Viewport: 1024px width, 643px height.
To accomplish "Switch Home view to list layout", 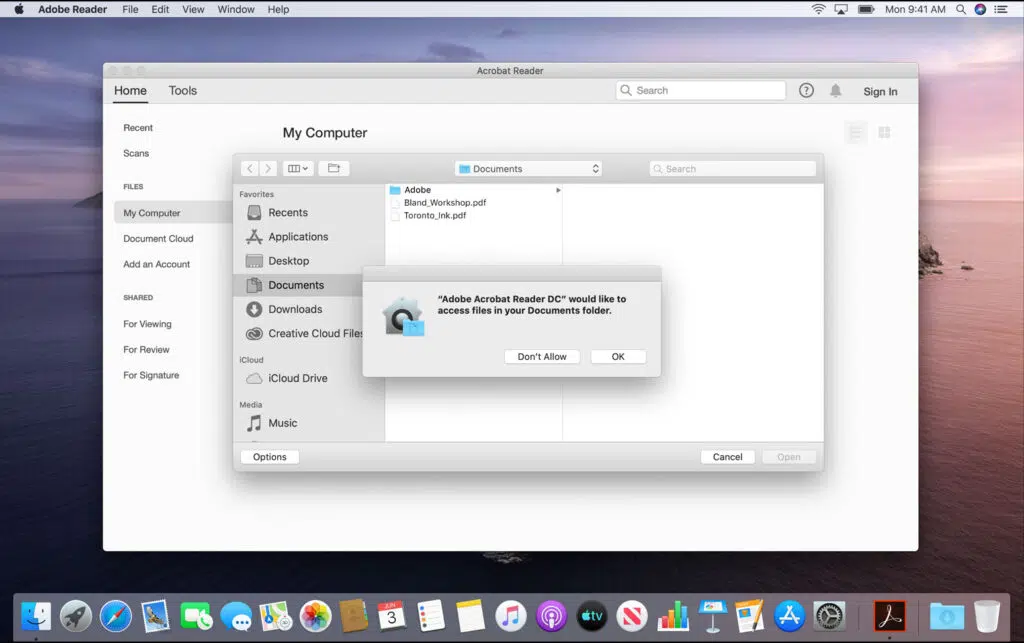I will click(x=856, y=131).
